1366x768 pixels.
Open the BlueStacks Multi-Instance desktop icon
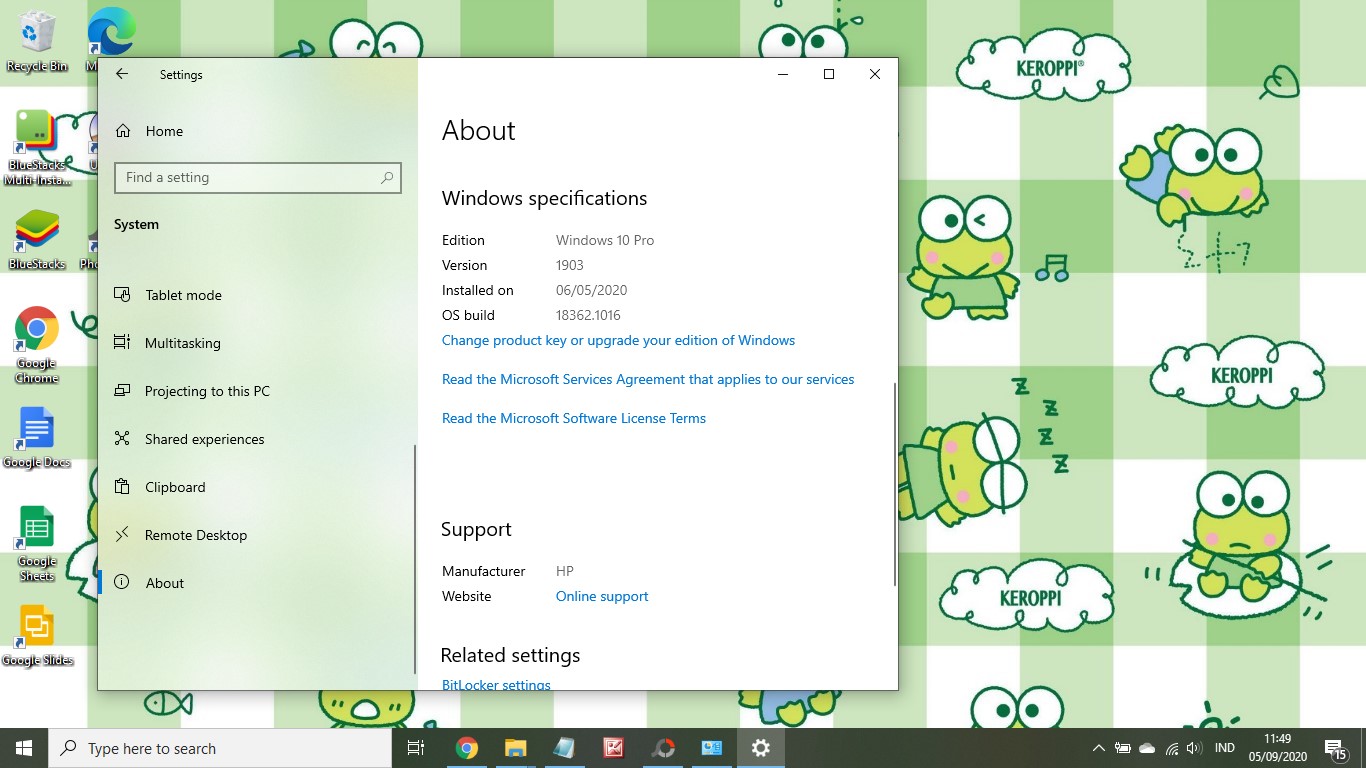pos(37,148)
